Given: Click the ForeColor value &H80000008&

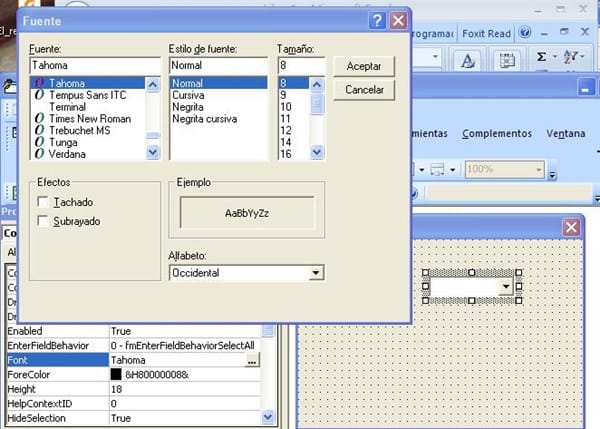Looking at the screenshot, I should click(157, 375).
